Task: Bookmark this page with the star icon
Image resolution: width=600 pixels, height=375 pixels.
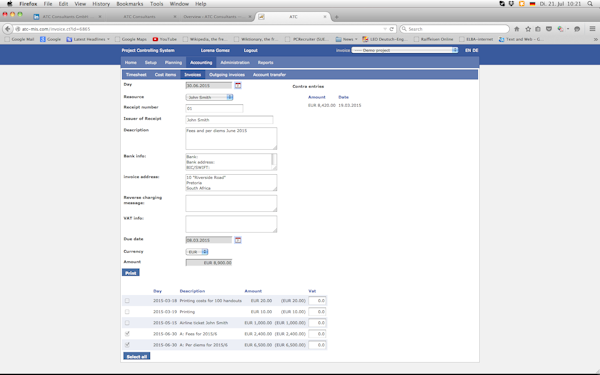Action: [528, 29]
